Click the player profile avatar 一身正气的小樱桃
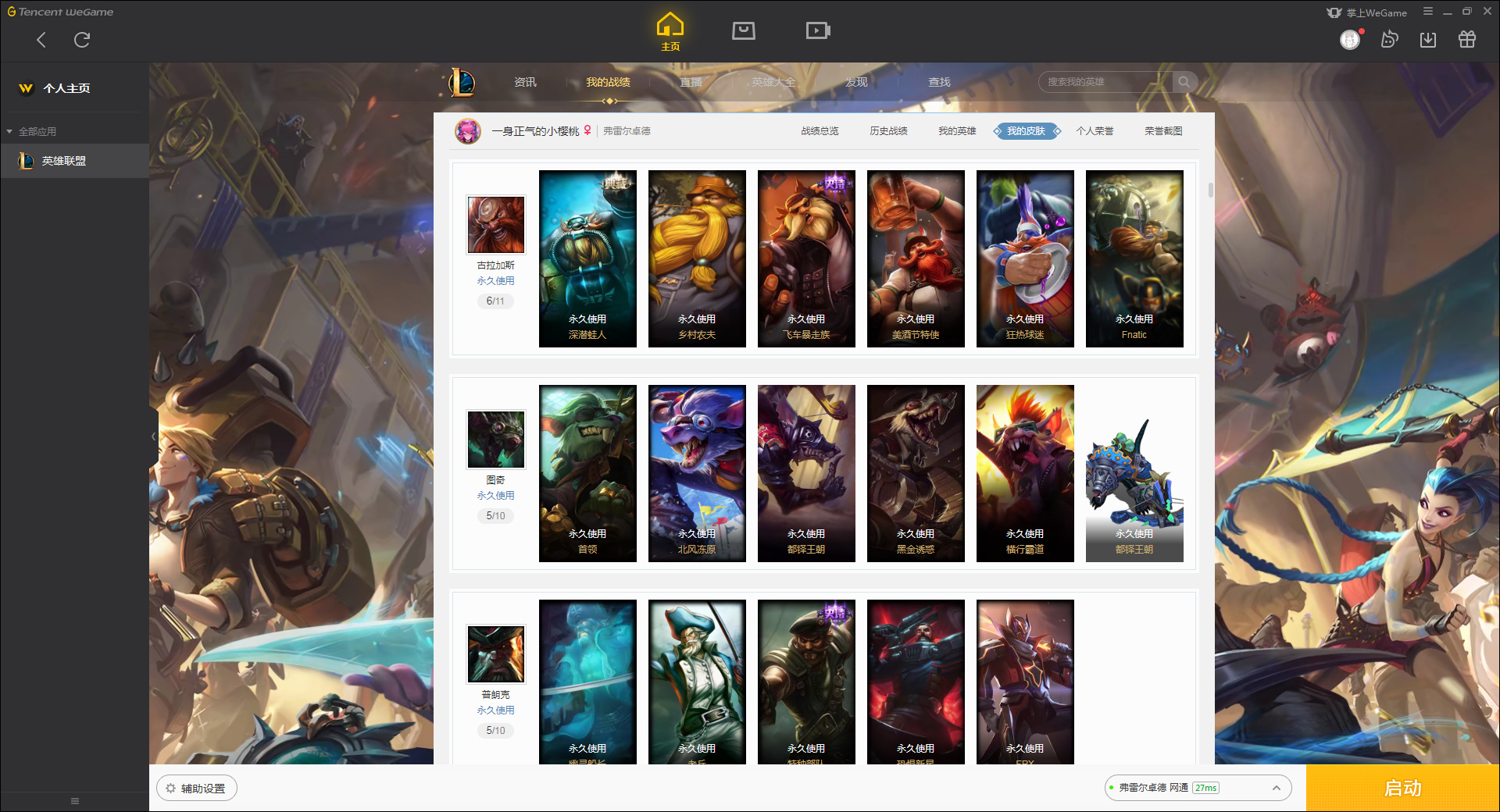Image resolution: width=1500 pixels, height=812 pixels. [468, 131]
